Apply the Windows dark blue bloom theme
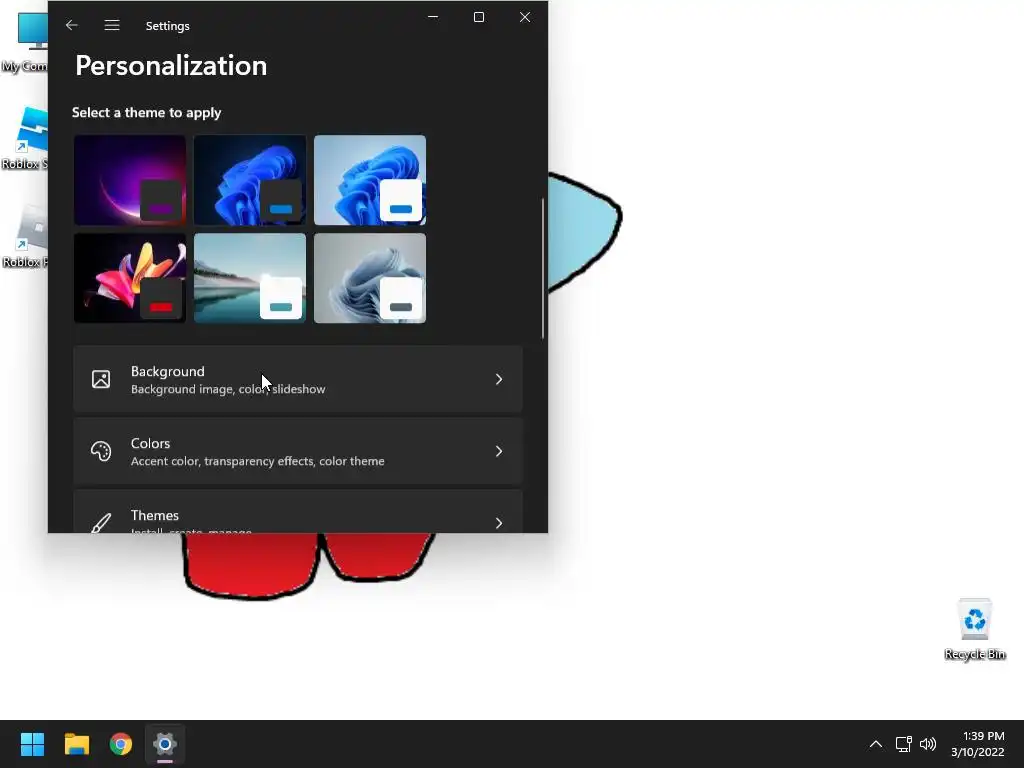The image size is (1024, 768). coord(250,180)
